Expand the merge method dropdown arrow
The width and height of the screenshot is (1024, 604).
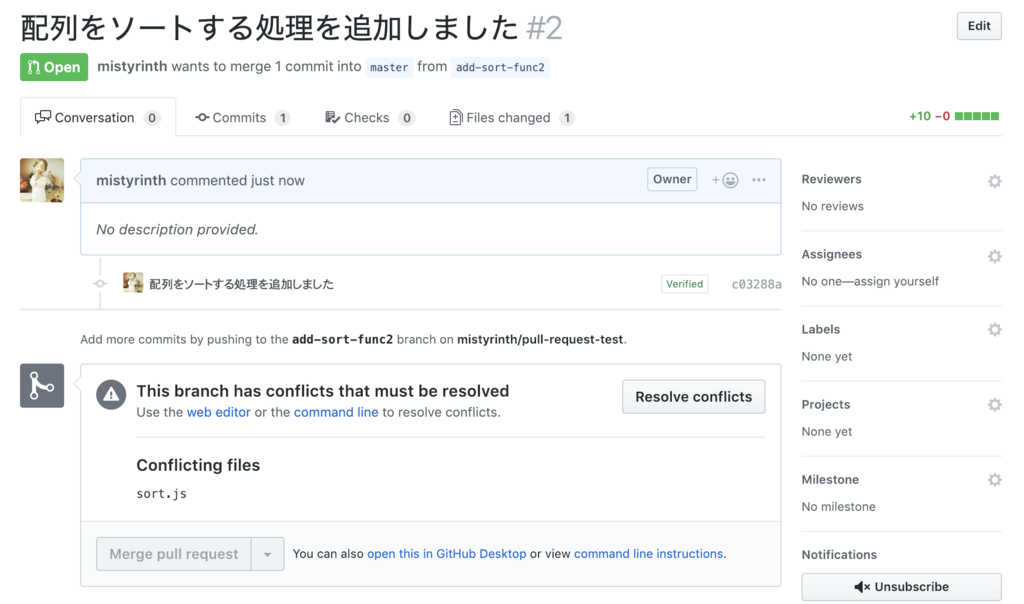[268, 554]
